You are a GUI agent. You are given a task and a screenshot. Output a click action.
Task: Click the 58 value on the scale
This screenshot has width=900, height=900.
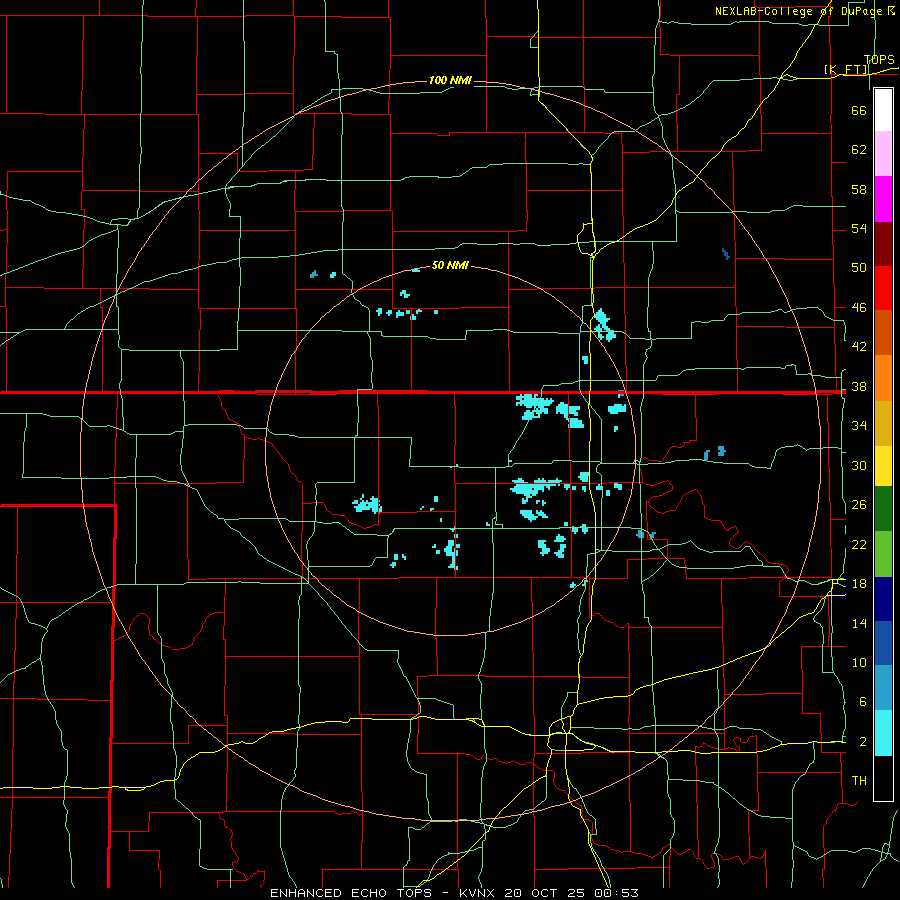coord(859,189)
